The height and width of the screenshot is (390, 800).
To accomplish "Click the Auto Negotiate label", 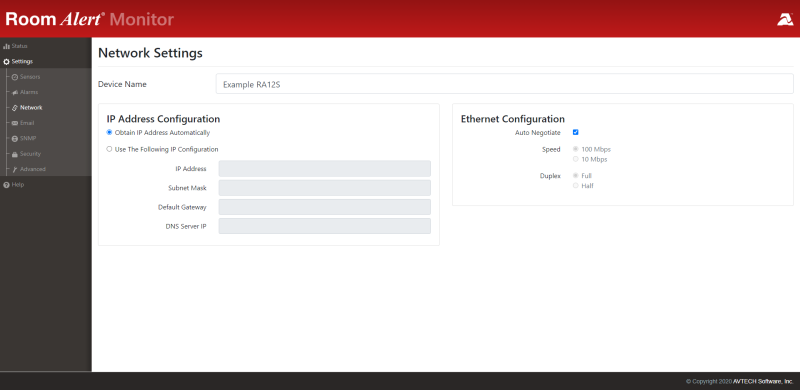I will click(538, 133).
